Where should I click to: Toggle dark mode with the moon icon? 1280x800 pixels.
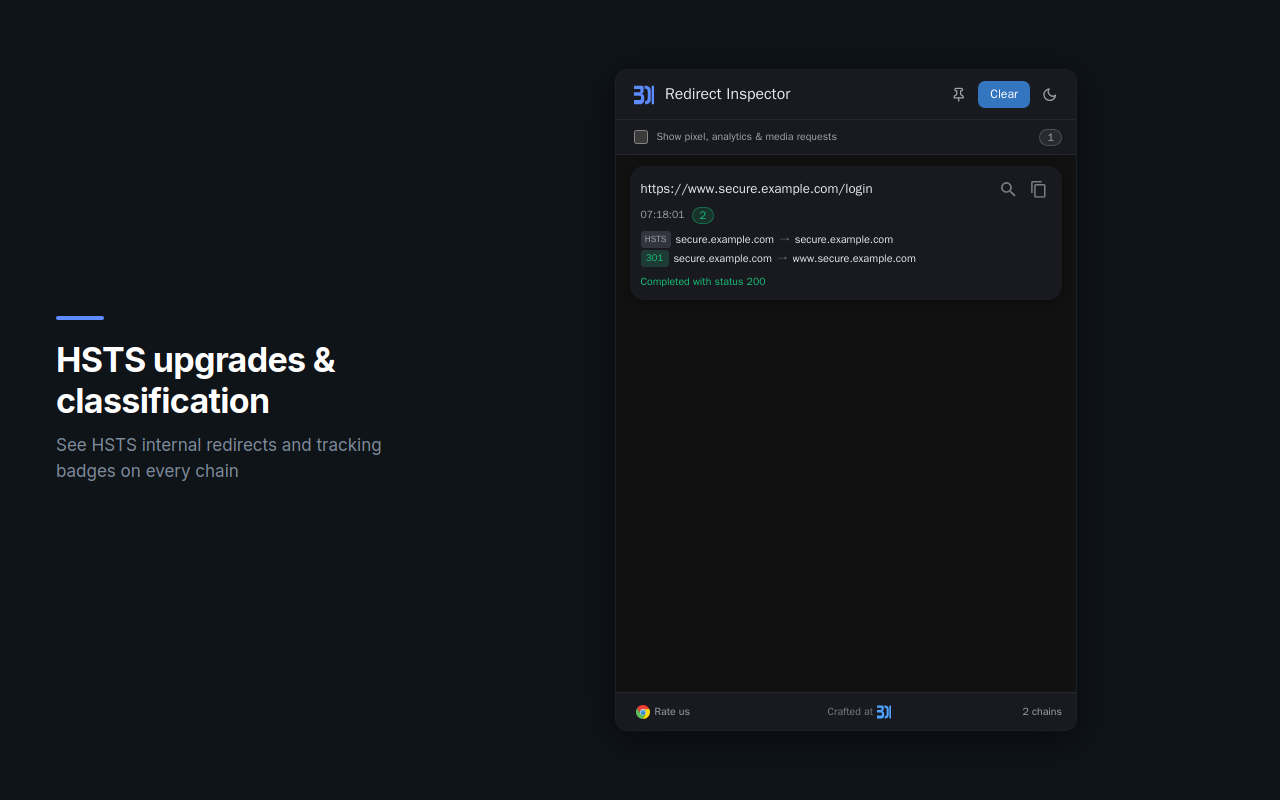[x=1049, y=94]
